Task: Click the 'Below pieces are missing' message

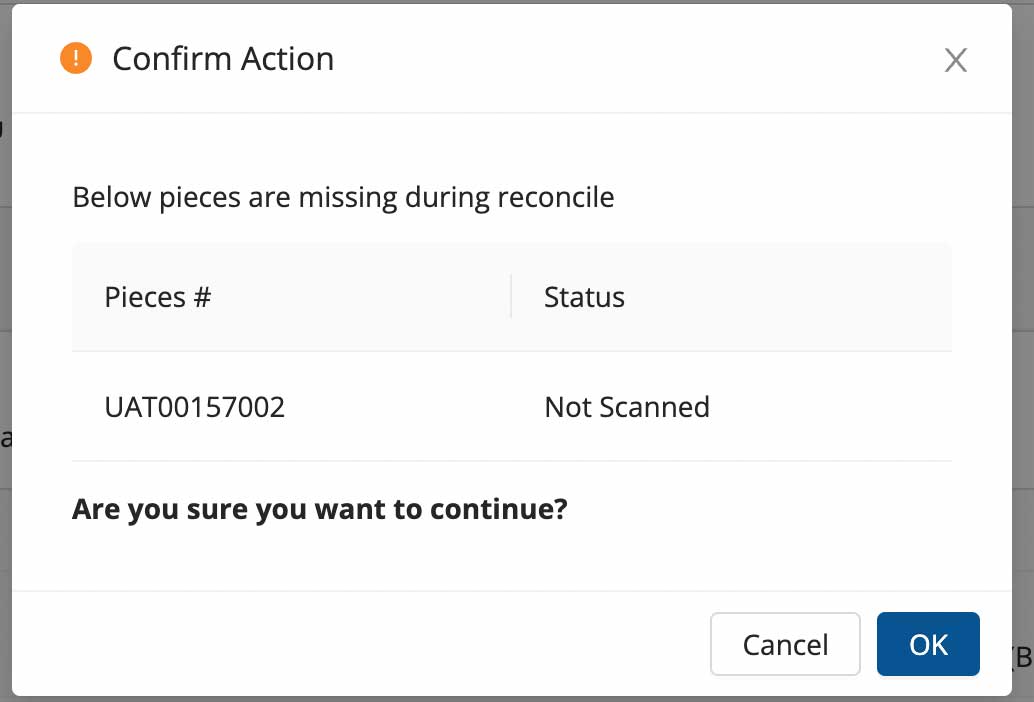Action: click(343, 197)
